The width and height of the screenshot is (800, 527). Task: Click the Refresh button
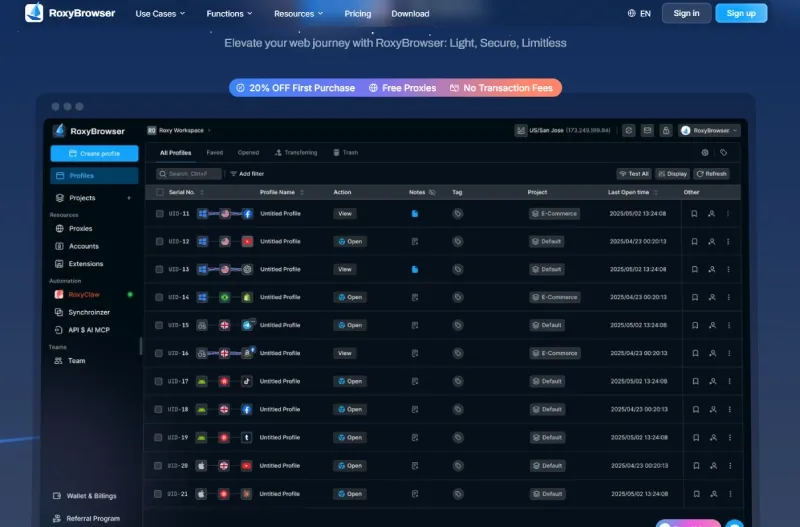coord(712,174)
